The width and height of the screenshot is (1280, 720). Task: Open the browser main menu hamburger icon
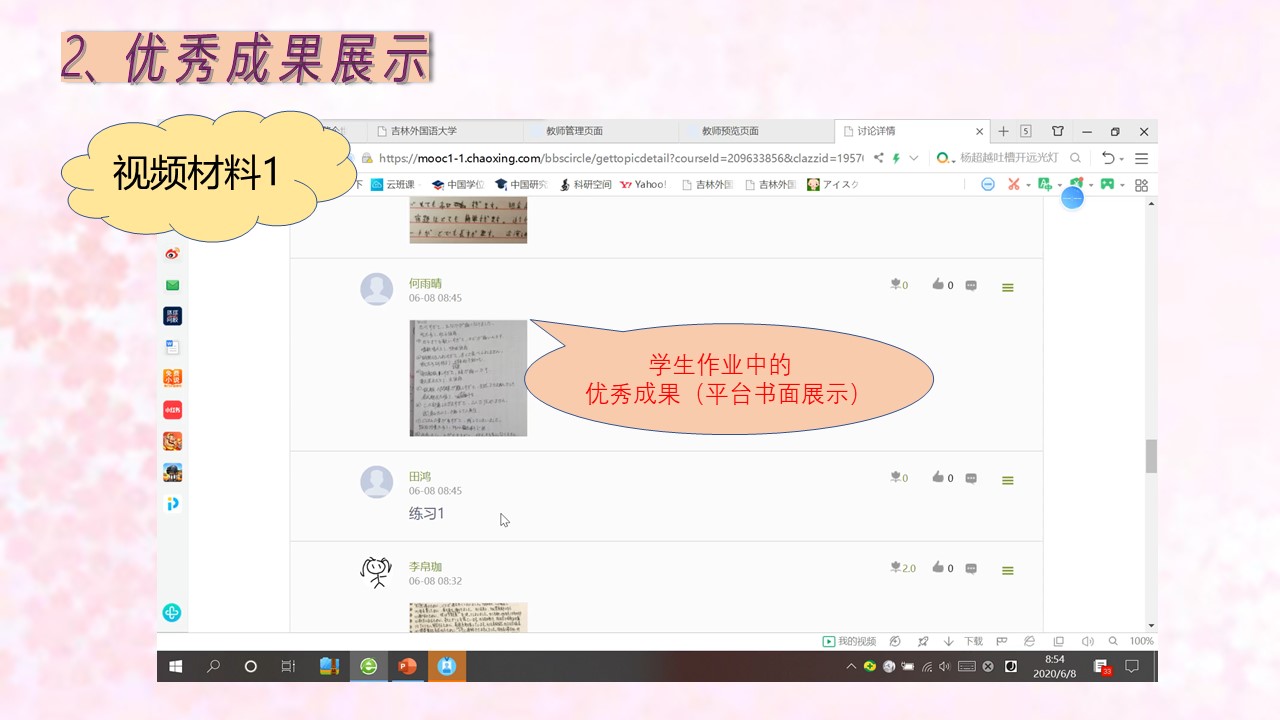click(x=1141, y=158)
